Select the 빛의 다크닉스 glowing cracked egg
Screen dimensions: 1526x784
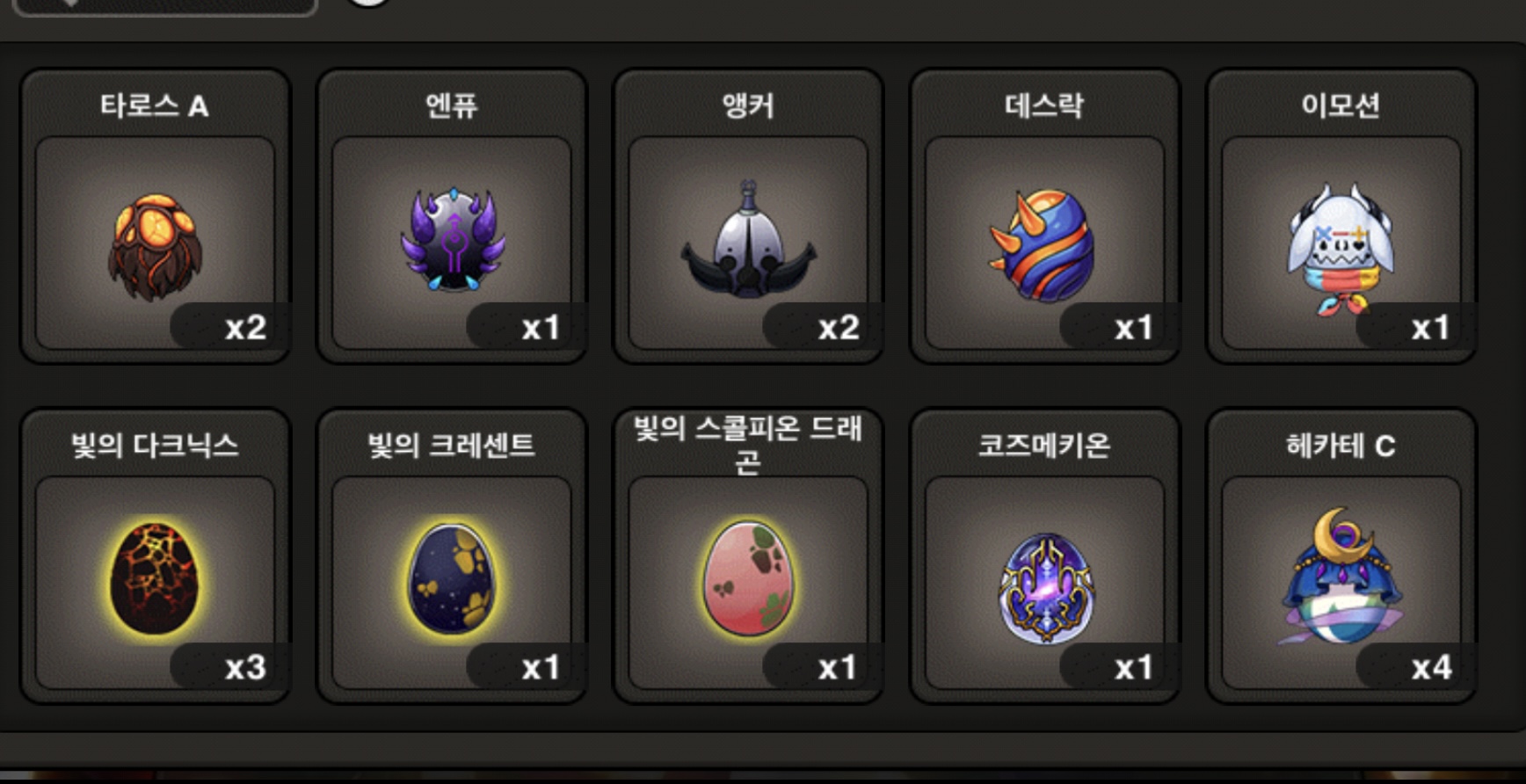(155, 578)
